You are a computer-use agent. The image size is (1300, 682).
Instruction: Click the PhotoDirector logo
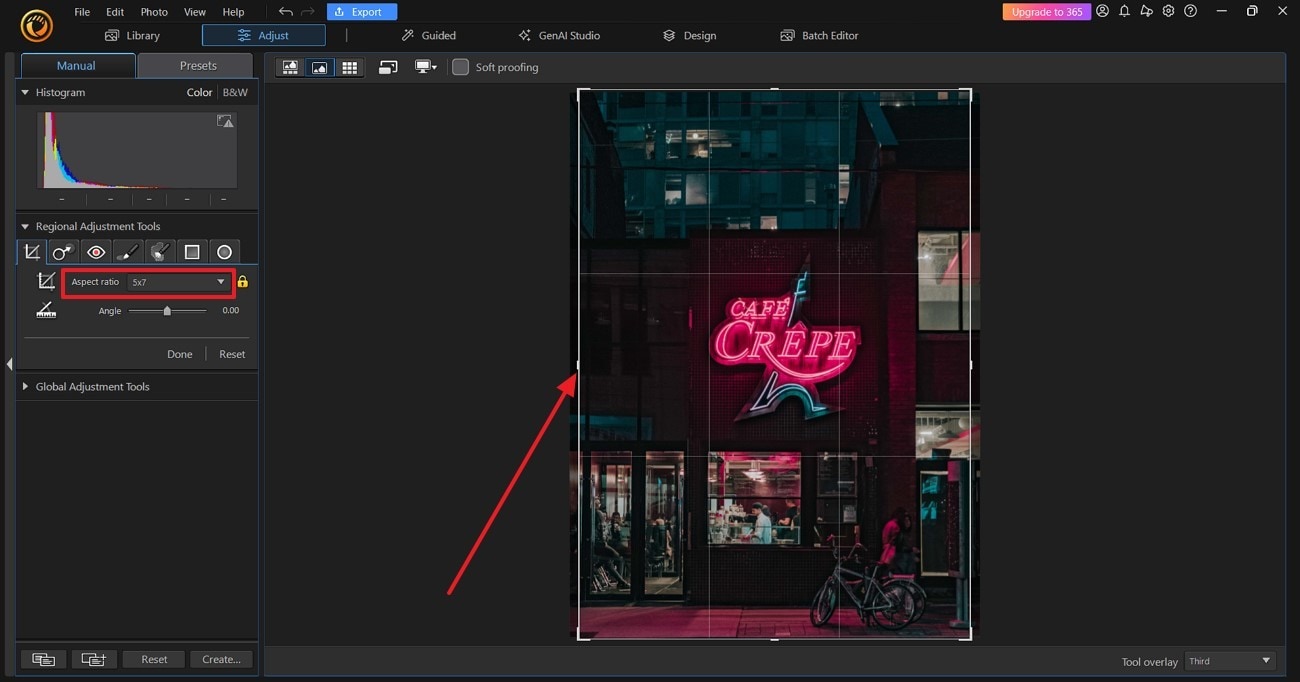pos(36,26)
